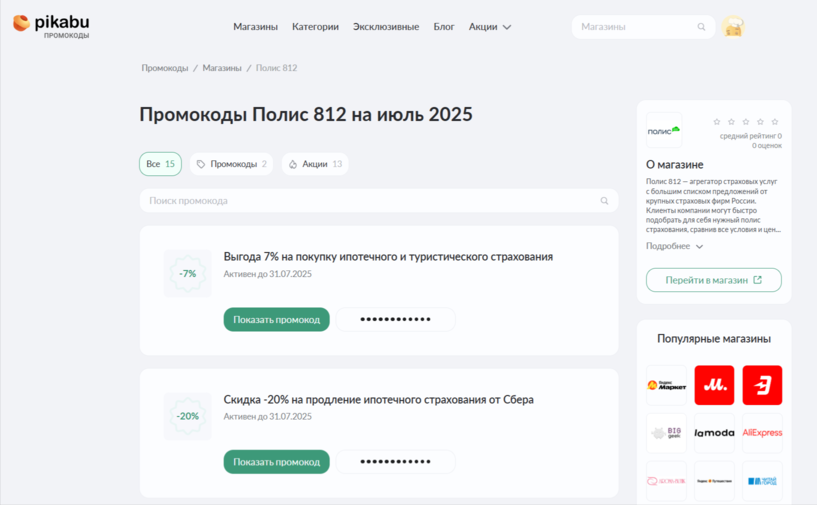Rate the store with the fifth star
The height and width of the screenshot is (505, 817).
click(x=775, y=122)
